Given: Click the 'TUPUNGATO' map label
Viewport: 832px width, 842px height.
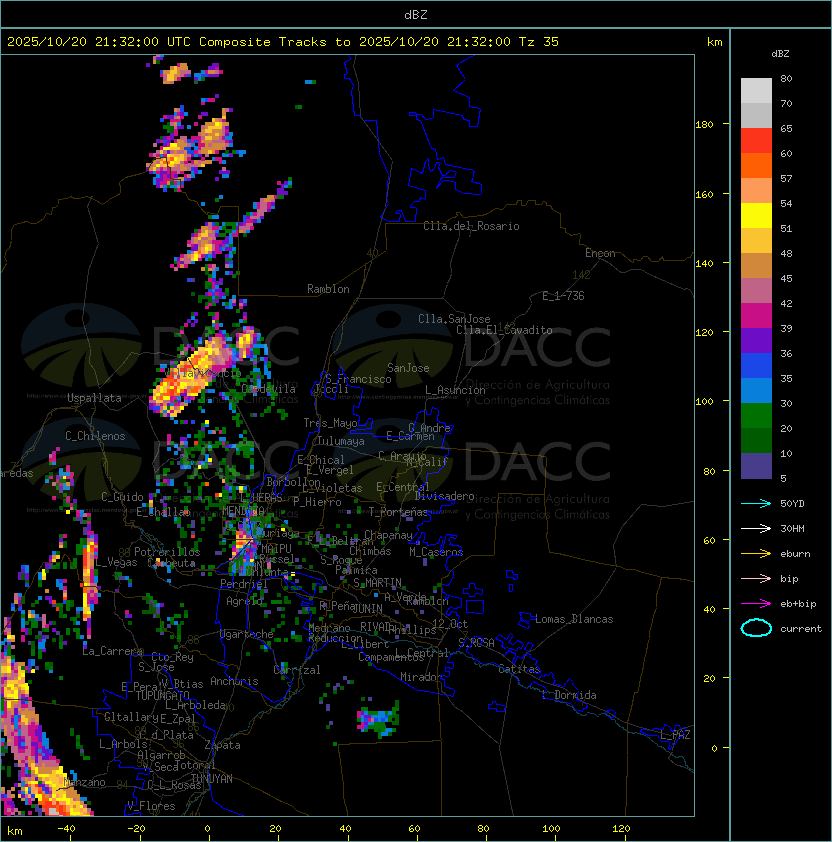Looking at the screenshot, I should [162, 696].
